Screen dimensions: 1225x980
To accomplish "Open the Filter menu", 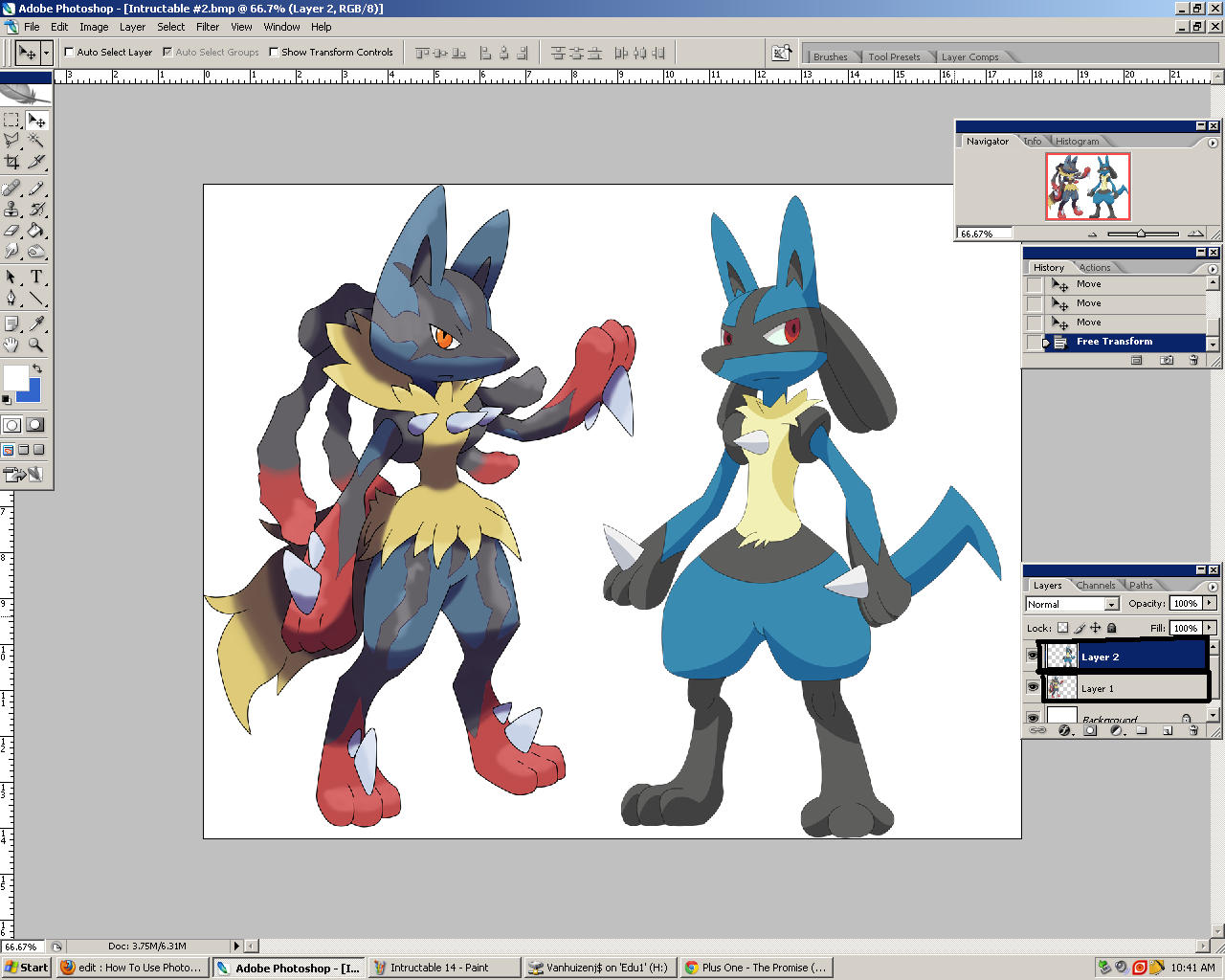I will pyautogui.click(x=208, y=27).
